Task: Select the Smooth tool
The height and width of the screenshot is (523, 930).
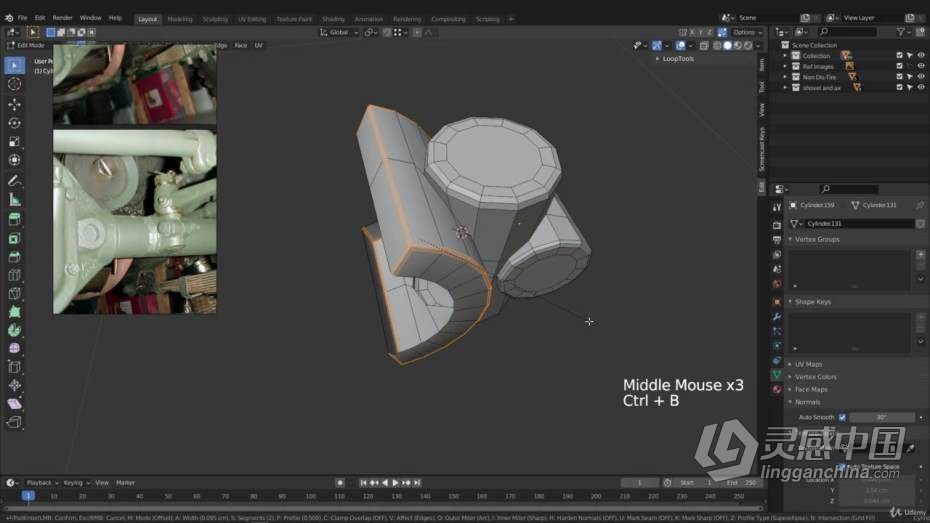Action: pos(14,349)
